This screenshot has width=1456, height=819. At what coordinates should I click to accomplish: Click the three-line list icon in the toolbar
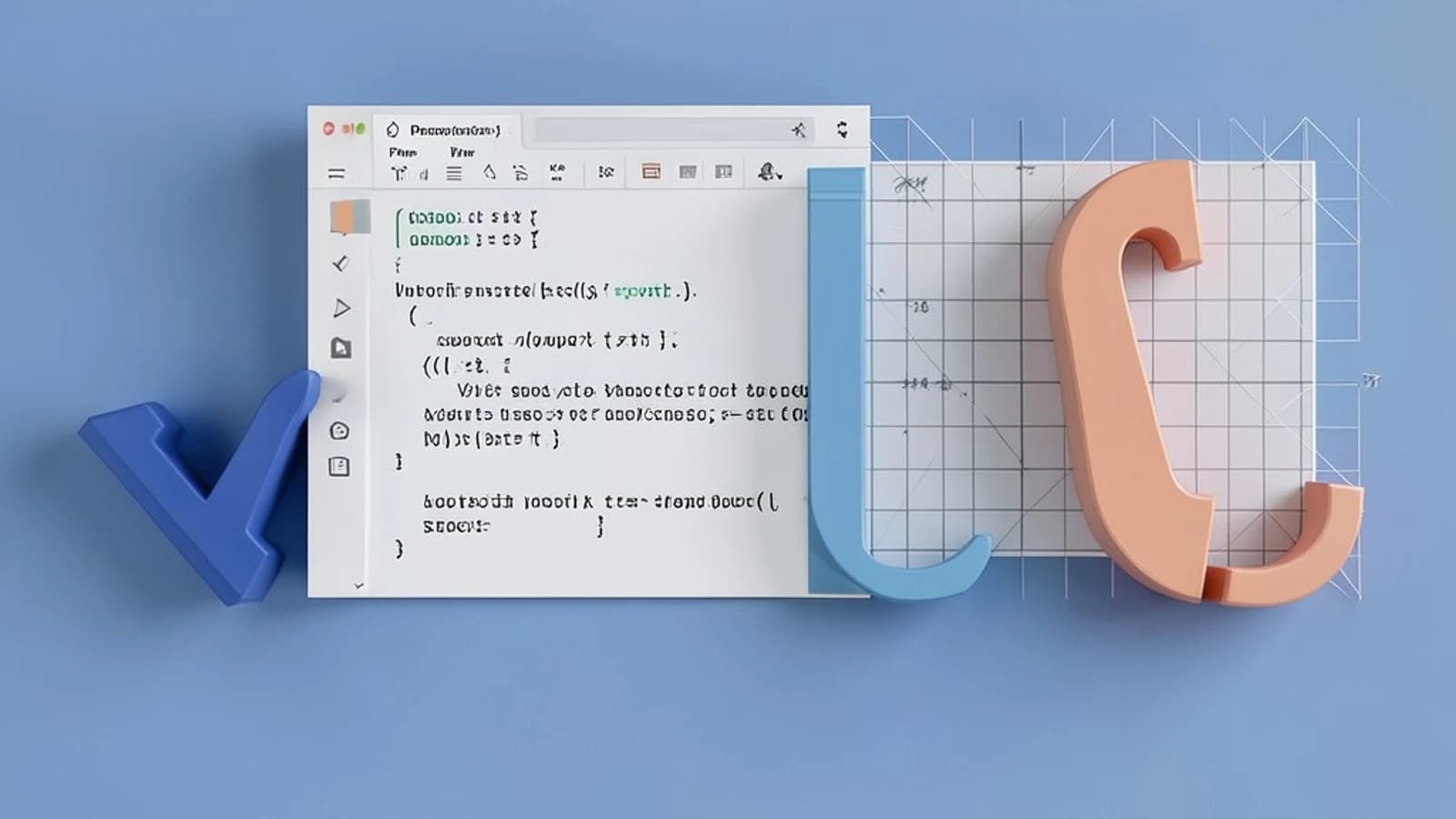(x=454, y=173)
